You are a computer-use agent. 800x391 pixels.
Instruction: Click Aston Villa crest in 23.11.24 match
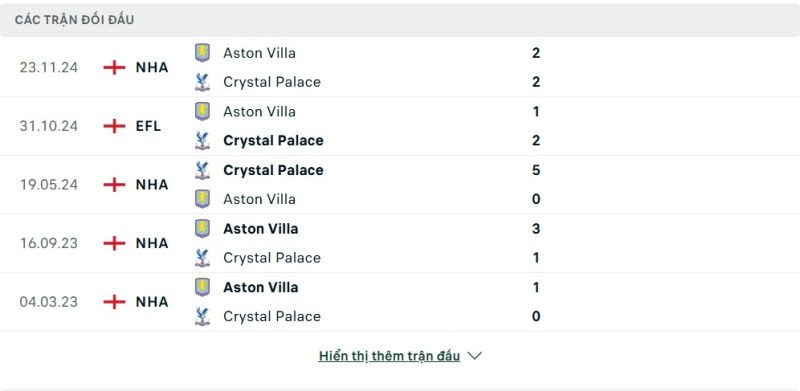(202, 53)
